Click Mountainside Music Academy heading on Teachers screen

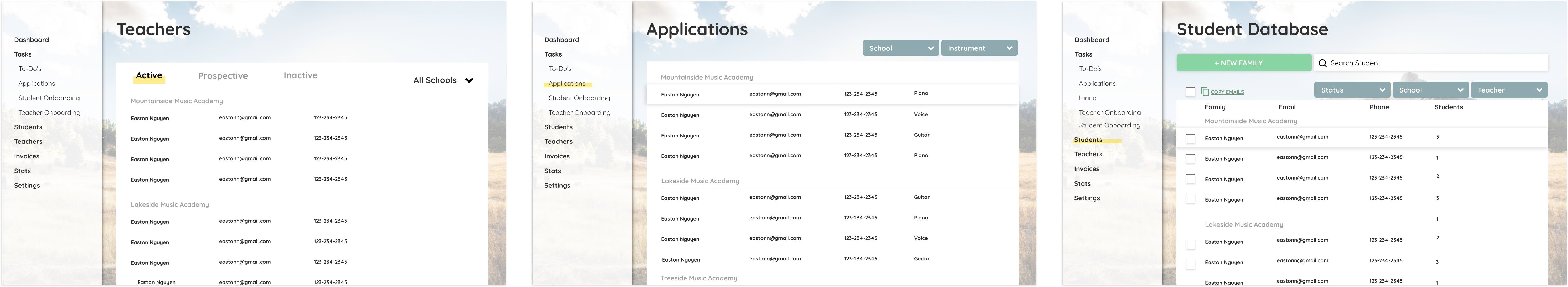coord(177,101)
